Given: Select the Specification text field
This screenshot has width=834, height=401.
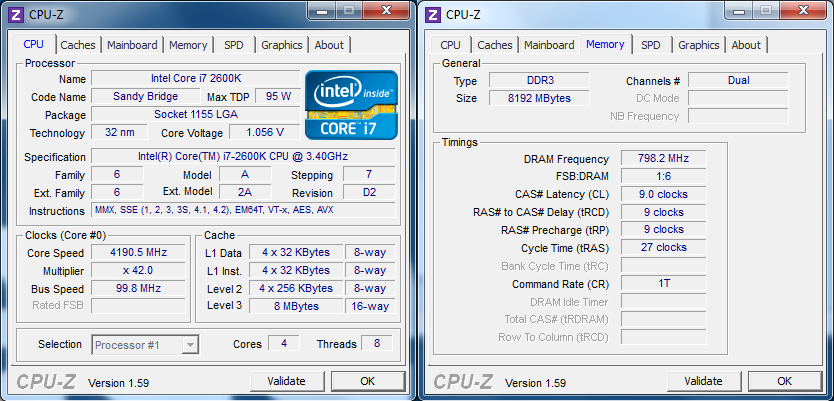Looking at the screenshot, I should (x=243, y=157).
